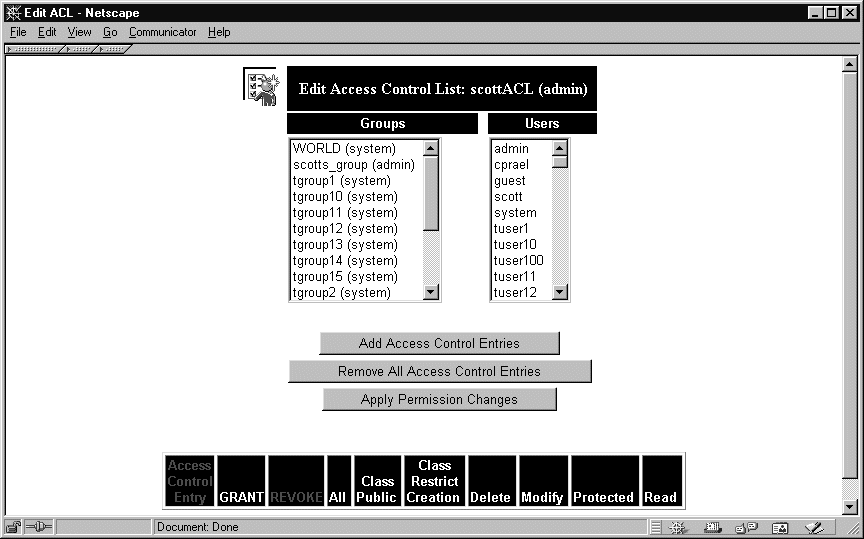Viewport: 864px width, 539px height.
Task: Select scotts_group (admin) in Groups list
Action: pos(357,164)
